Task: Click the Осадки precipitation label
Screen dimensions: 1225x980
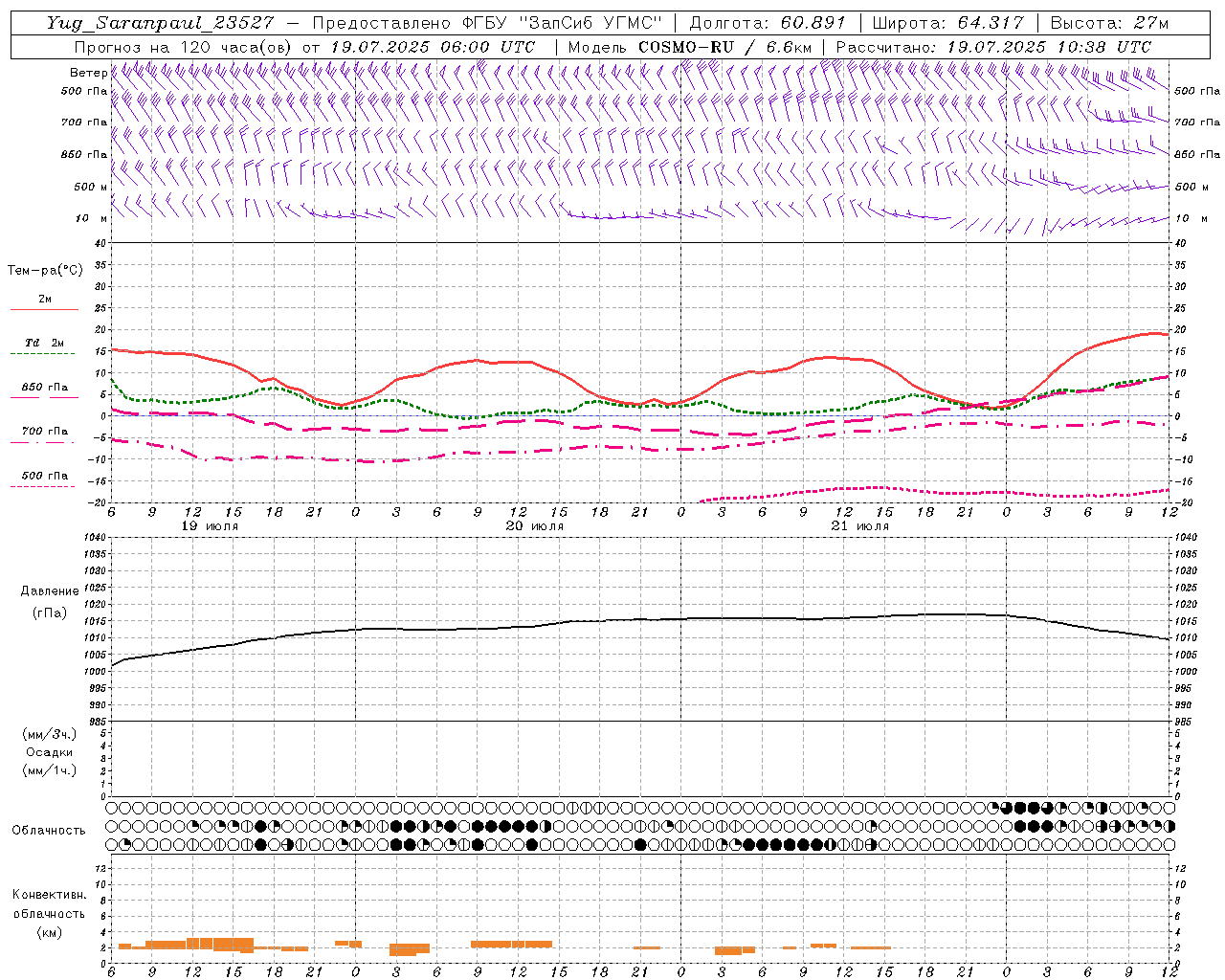Action: [x=50, y=752]
